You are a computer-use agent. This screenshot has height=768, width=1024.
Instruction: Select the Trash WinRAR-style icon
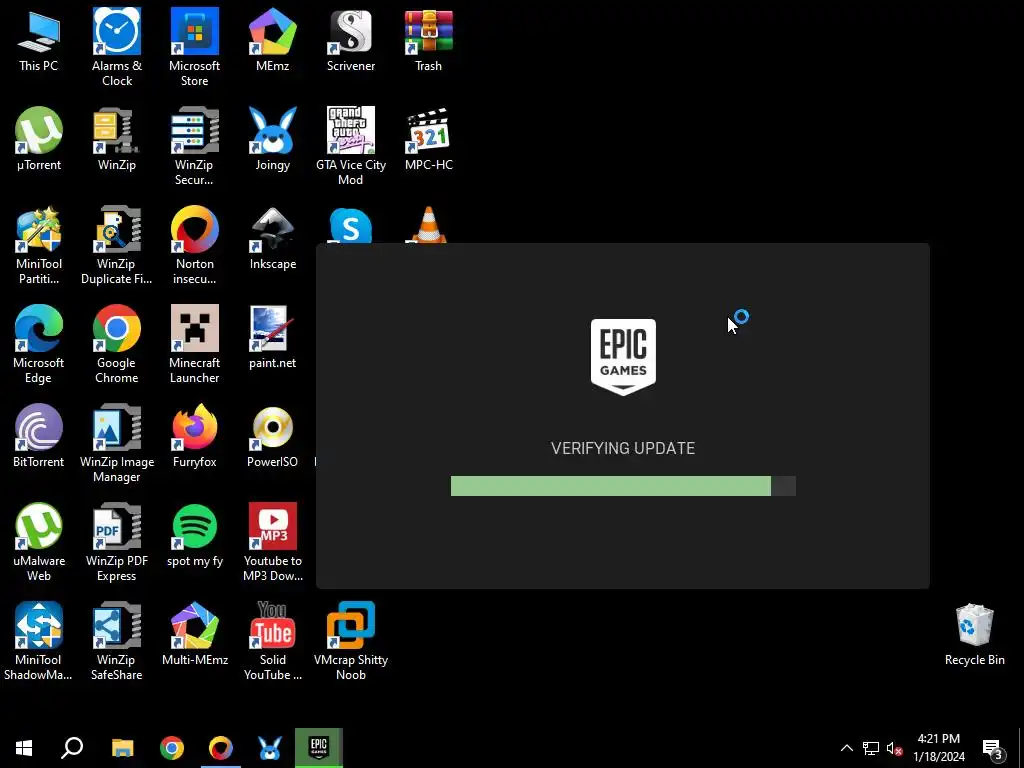pos(428,40)
